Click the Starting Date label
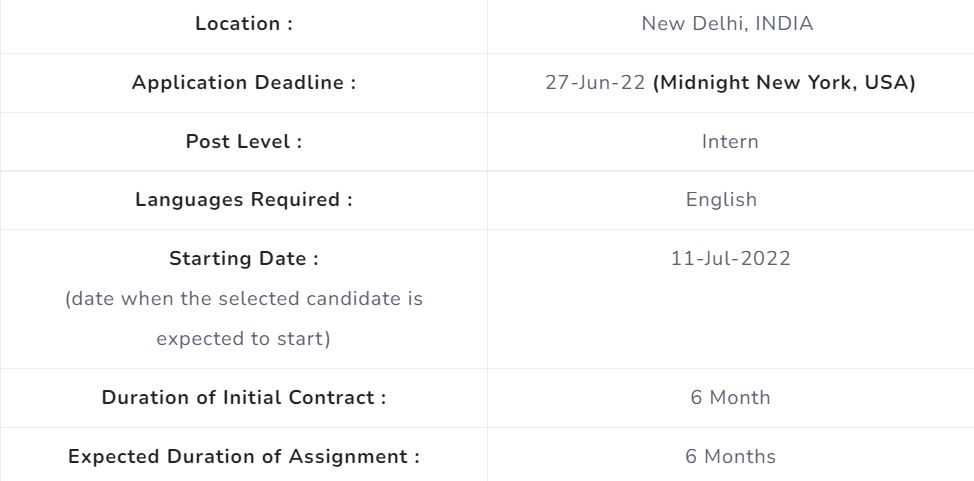Image resolution: width=974 pixels, height=481 pixels. (x=244, y=259)
